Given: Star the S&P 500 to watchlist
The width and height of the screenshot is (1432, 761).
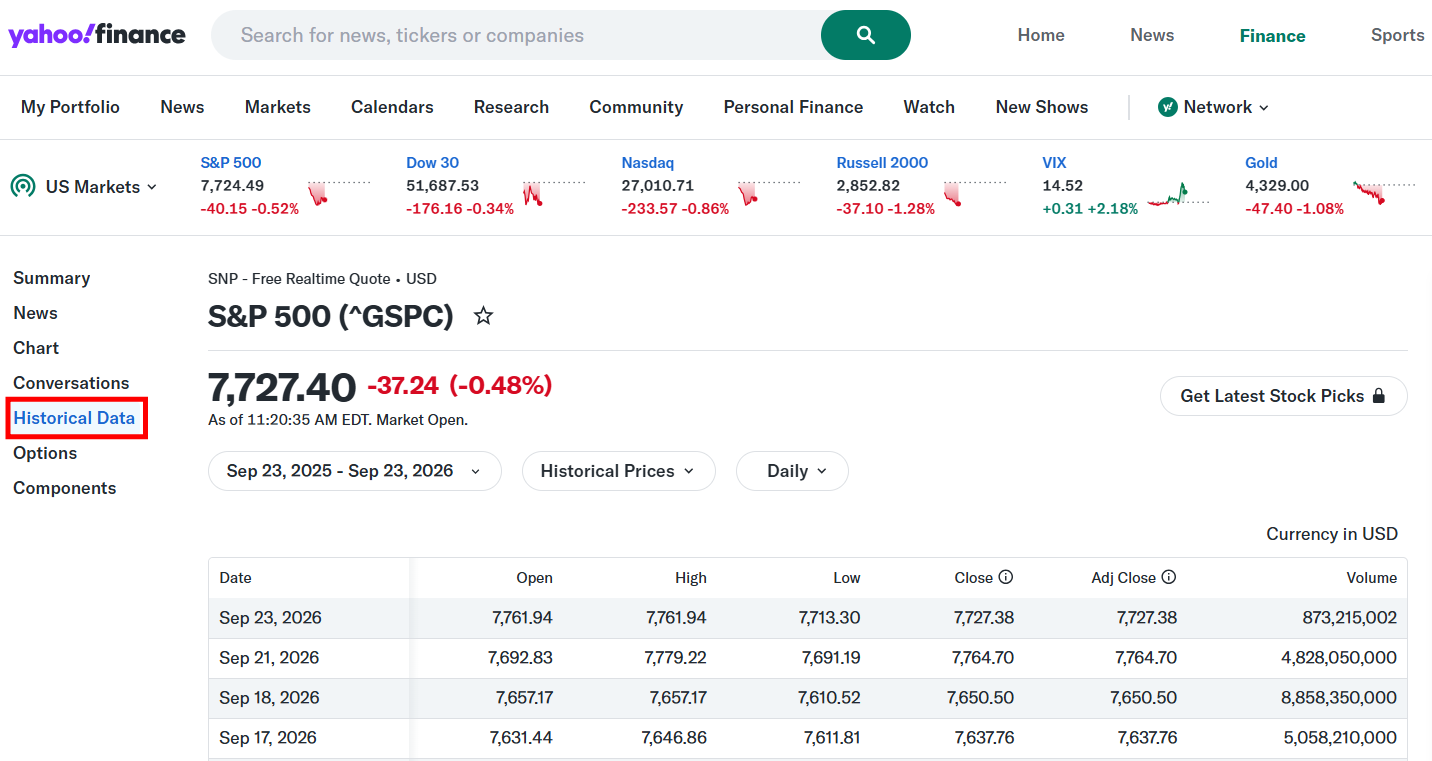Looking at the screenshot, I should (484, 317).
